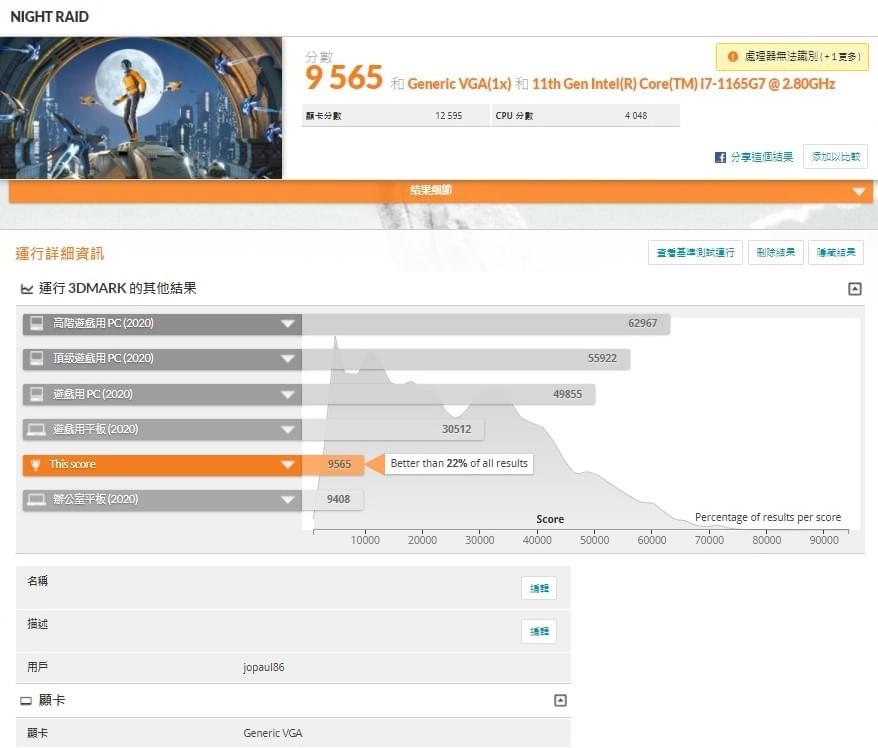Expand the 辦公室平板 (2020) dropdown arrow
Viewport: 878px width, 748px height.
point(287,500)
